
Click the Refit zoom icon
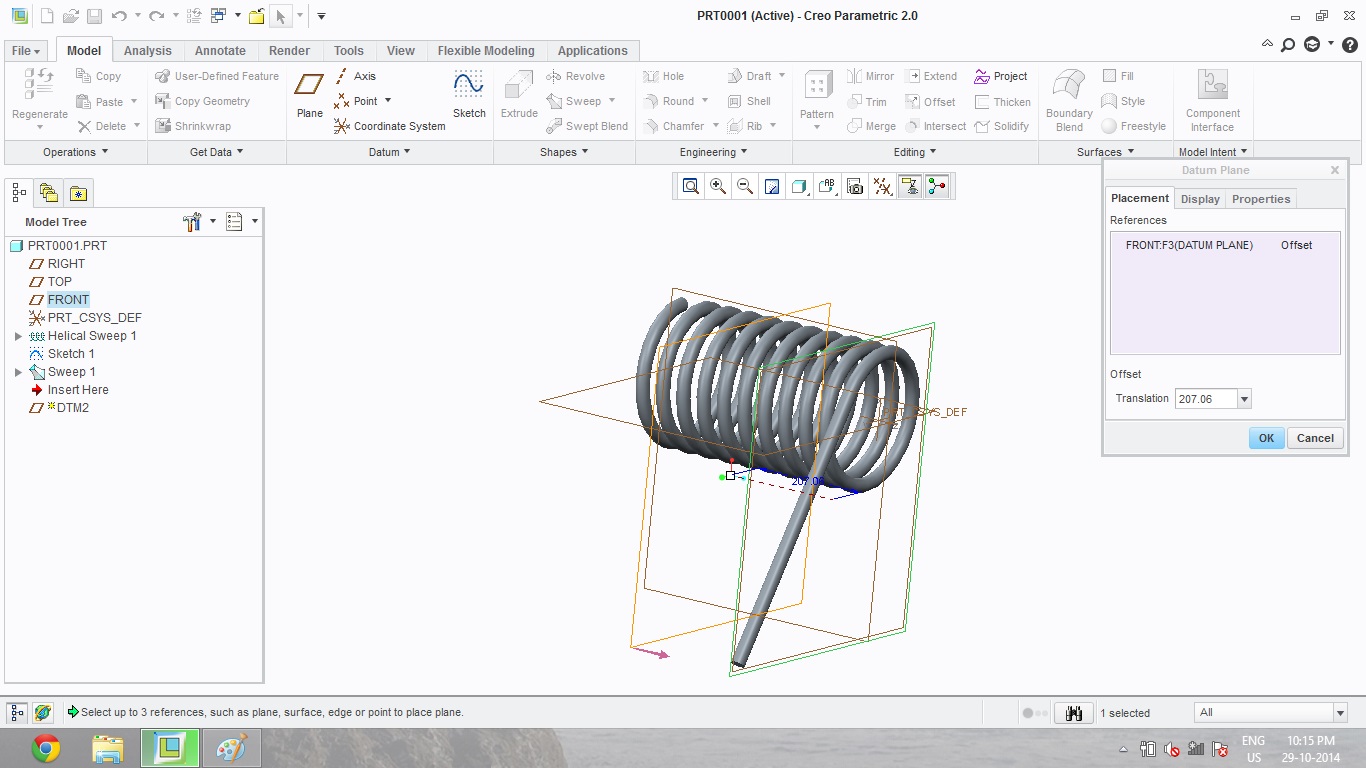coord(691,186)
